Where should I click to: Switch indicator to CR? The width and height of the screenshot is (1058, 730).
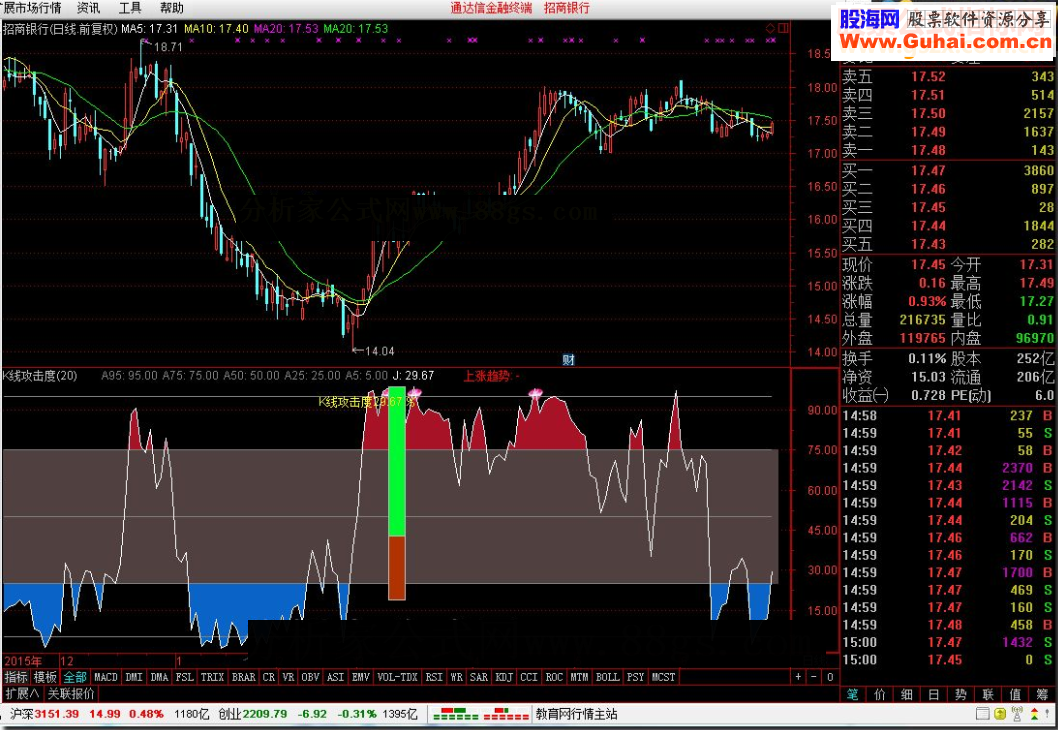pyautogui.click(x=269, y=677)
